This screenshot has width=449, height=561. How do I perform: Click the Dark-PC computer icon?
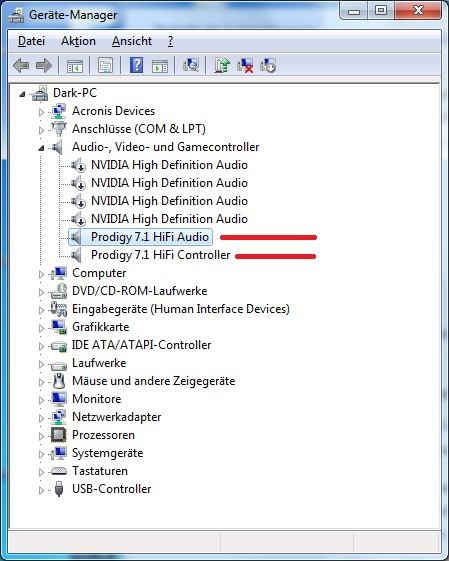coord(40,93)
